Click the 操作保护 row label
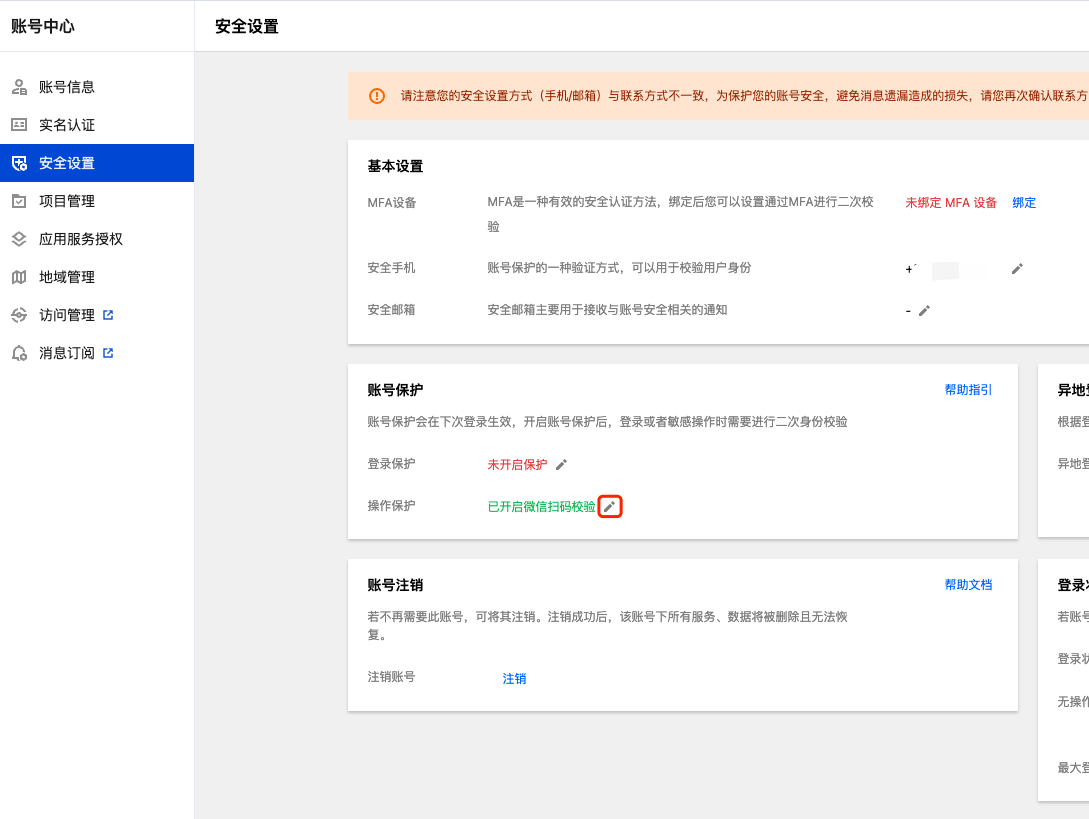The height and width of the screenshot is (819, 1089). (391, 505)
